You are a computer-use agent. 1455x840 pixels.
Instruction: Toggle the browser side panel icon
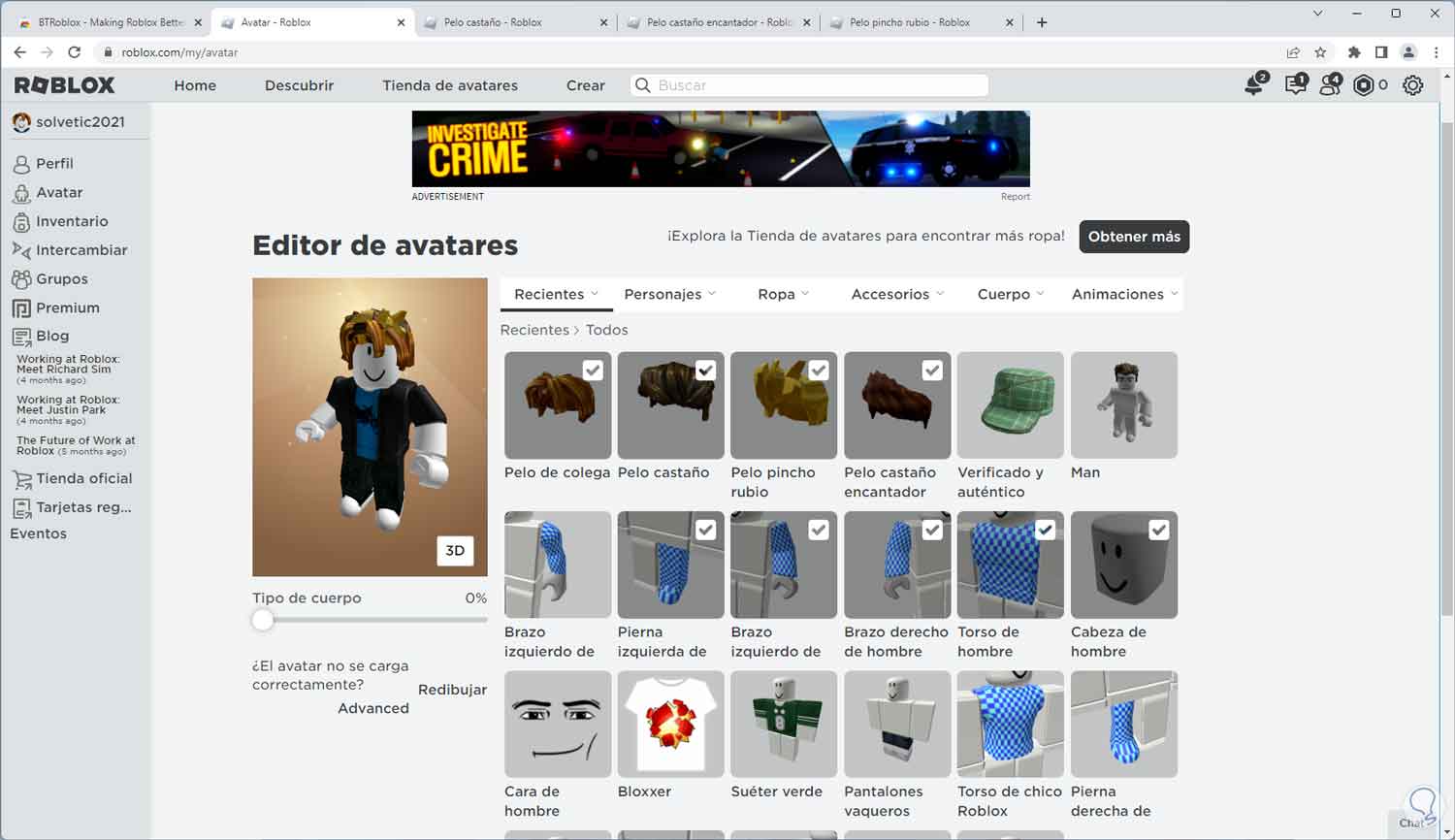tap(1381, 52)
